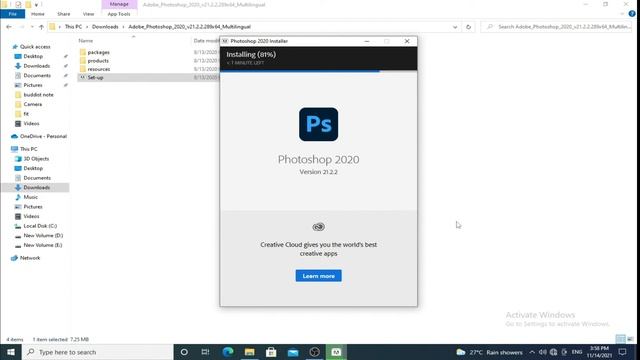Open the File tab in Explorer

click(13, 14)
